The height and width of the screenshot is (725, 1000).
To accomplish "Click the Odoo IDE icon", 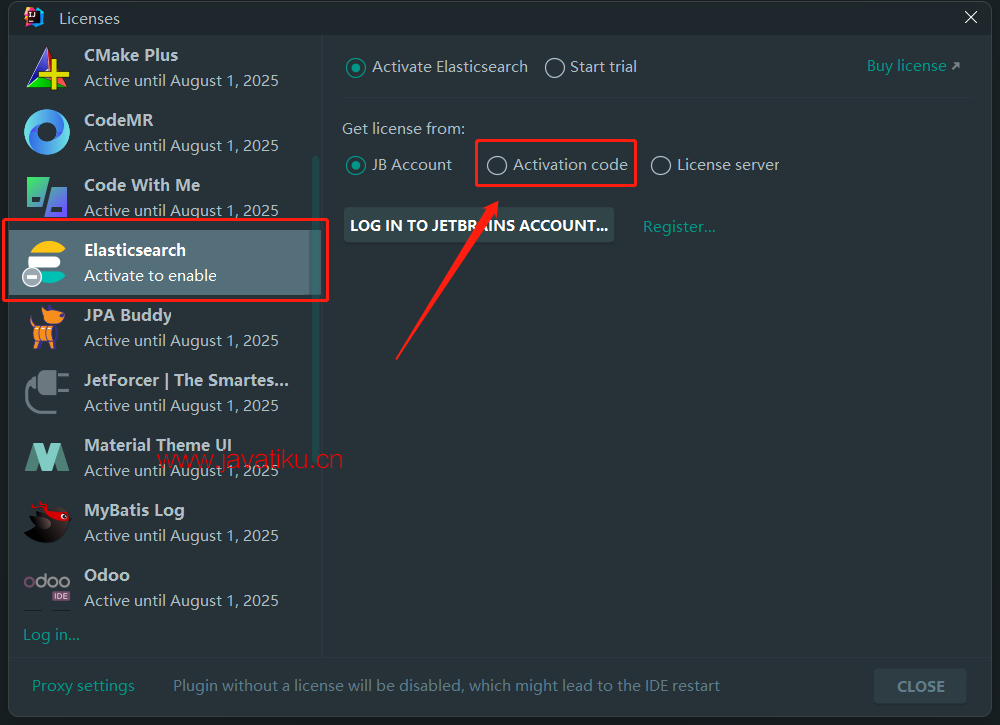I will 47,587.
